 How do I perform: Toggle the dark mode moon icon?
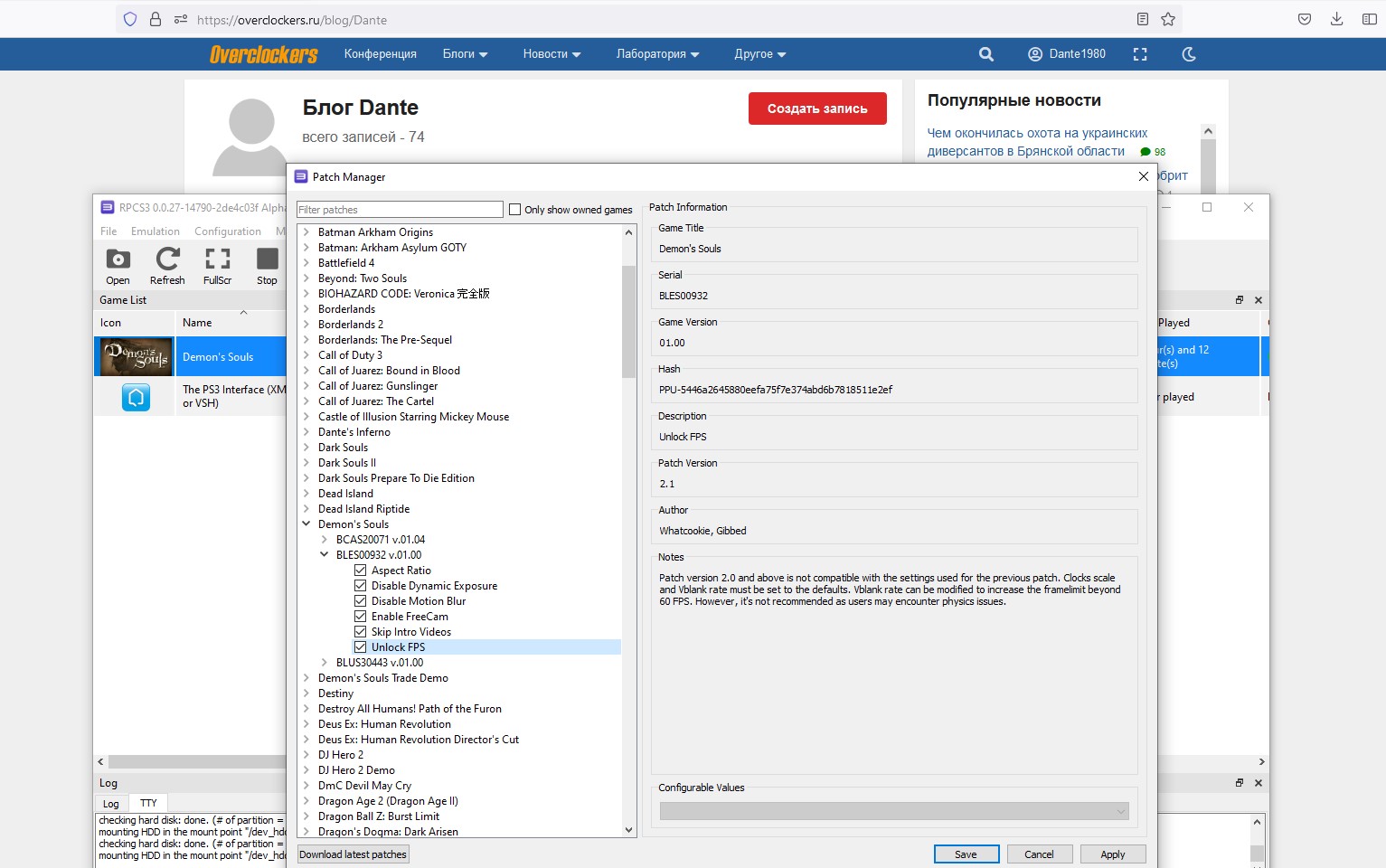pyautogui.click(x=1189, y=54)
